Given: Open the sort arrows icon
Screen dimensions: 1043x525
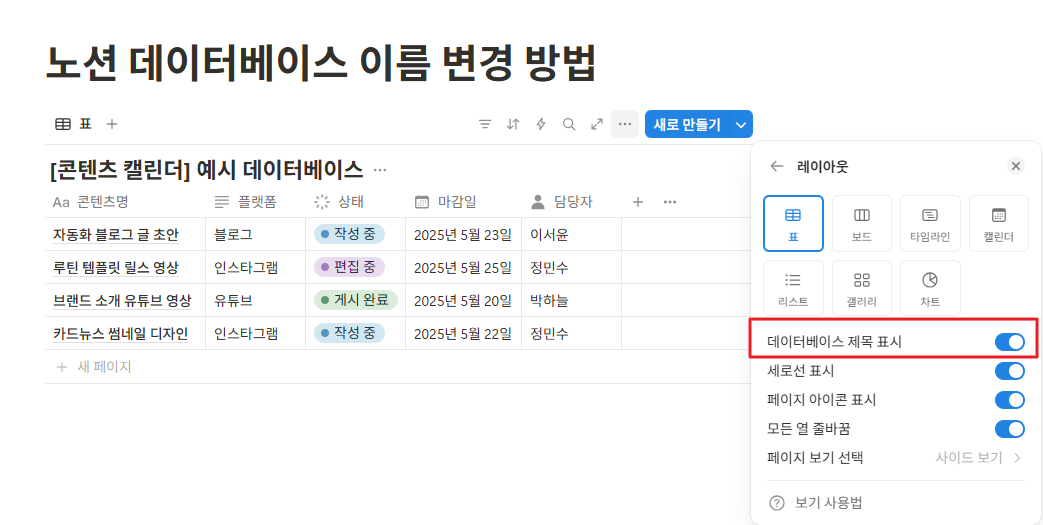Looking at the screenshot, I should (x=513, y=124).
